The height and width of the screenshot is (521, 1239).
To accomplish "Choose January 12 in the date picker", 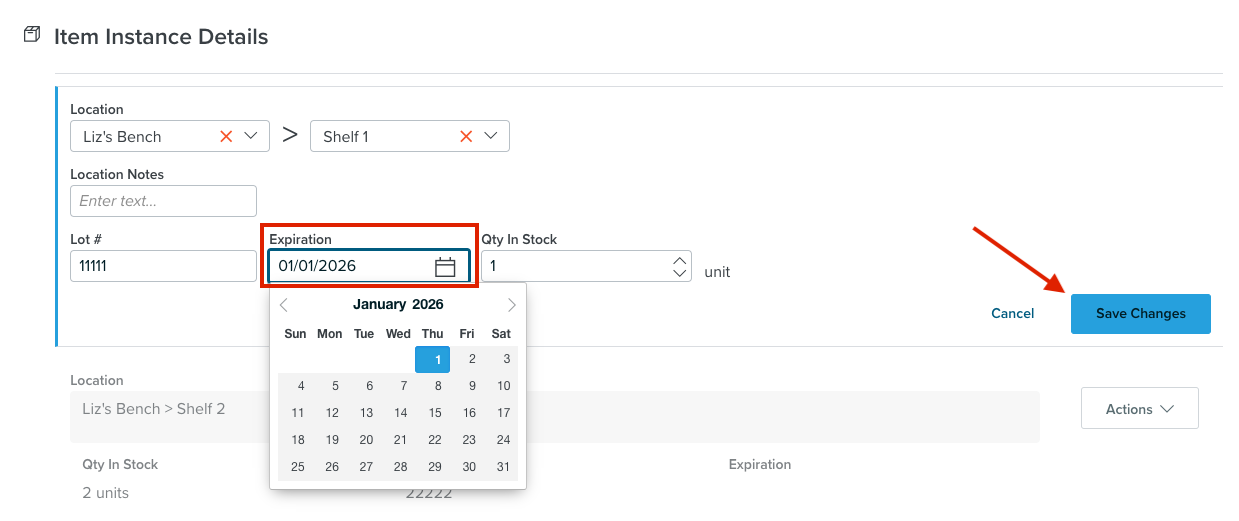I will click(x=332, y=413).
